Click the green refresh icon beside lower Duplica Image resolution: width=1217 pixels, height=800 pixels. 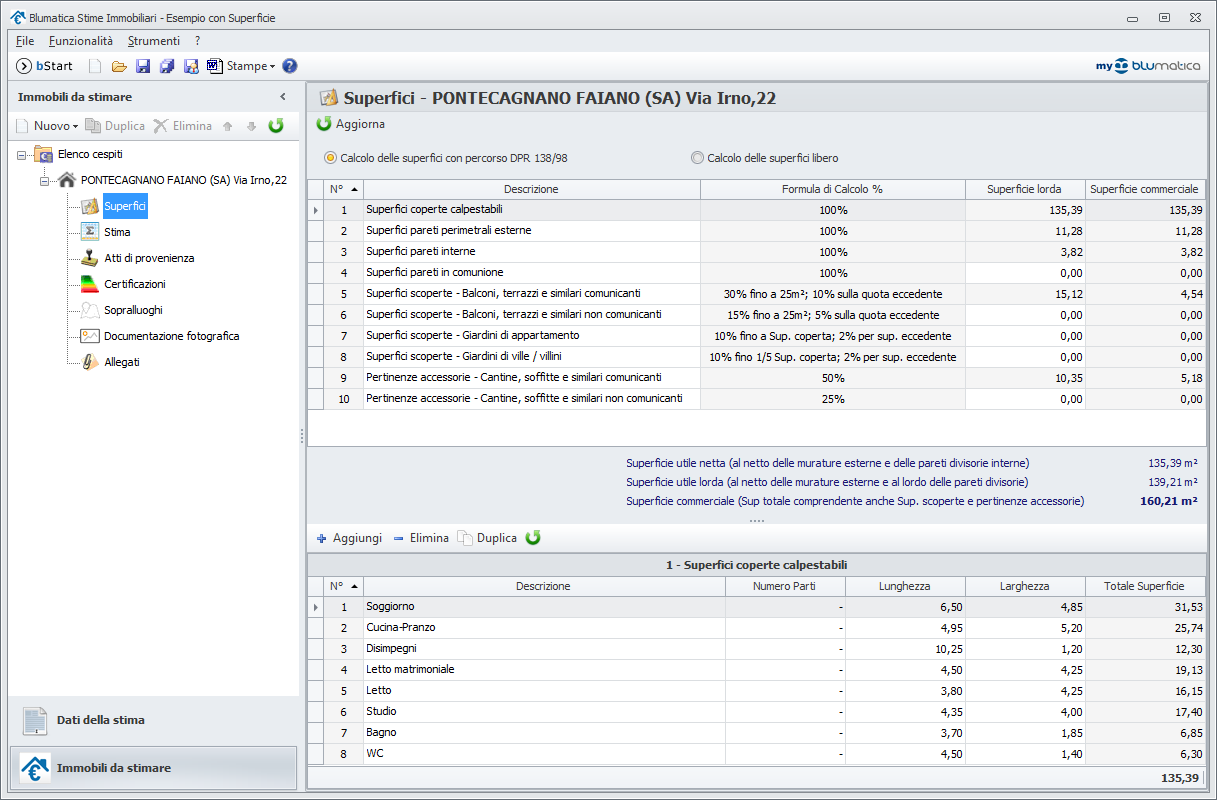point(533,538)
